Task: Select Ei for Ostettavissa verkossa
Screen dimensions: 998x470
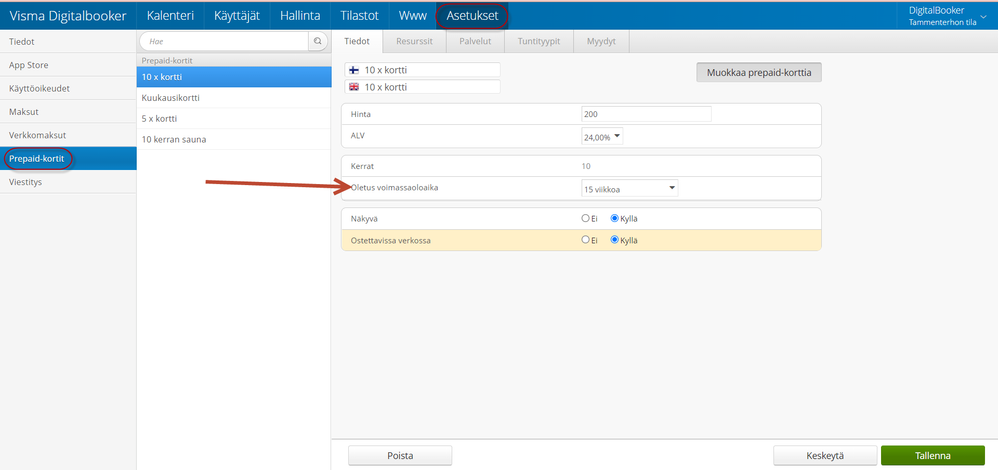Action: [x=586, y=240]
